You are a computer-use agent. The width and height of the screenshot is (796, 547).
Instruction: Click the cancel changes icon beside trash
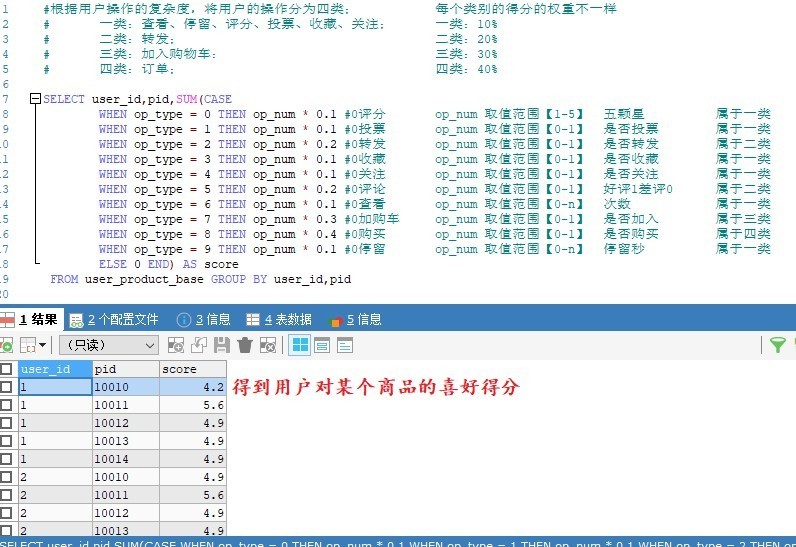(x=268, y=345)
